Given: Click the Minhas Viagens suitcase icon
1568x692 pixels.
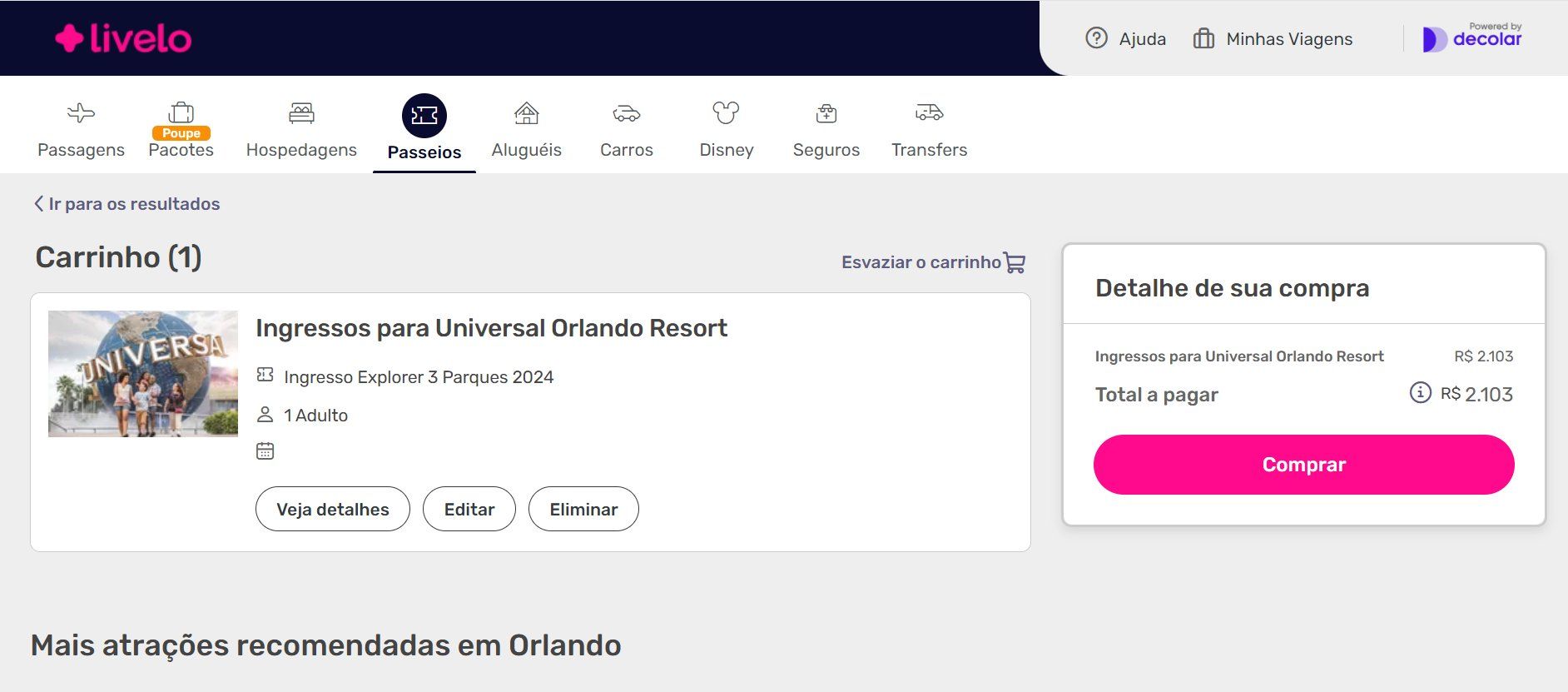Looking at the screenshot, I should coord(1203,38).
